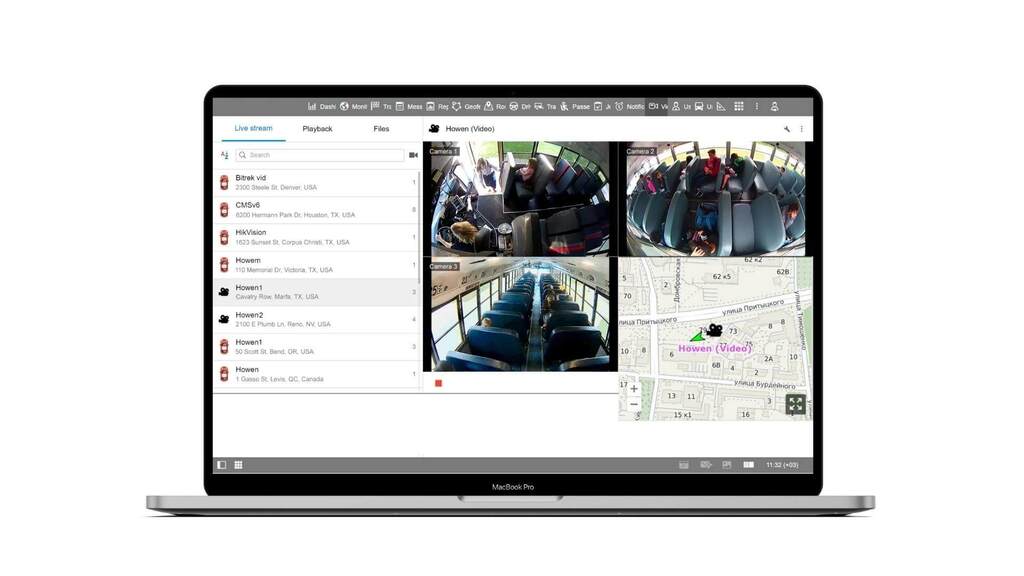Switch to the Live stream tab
Viewport: 1024px width, 576px height.
(253, 129)
